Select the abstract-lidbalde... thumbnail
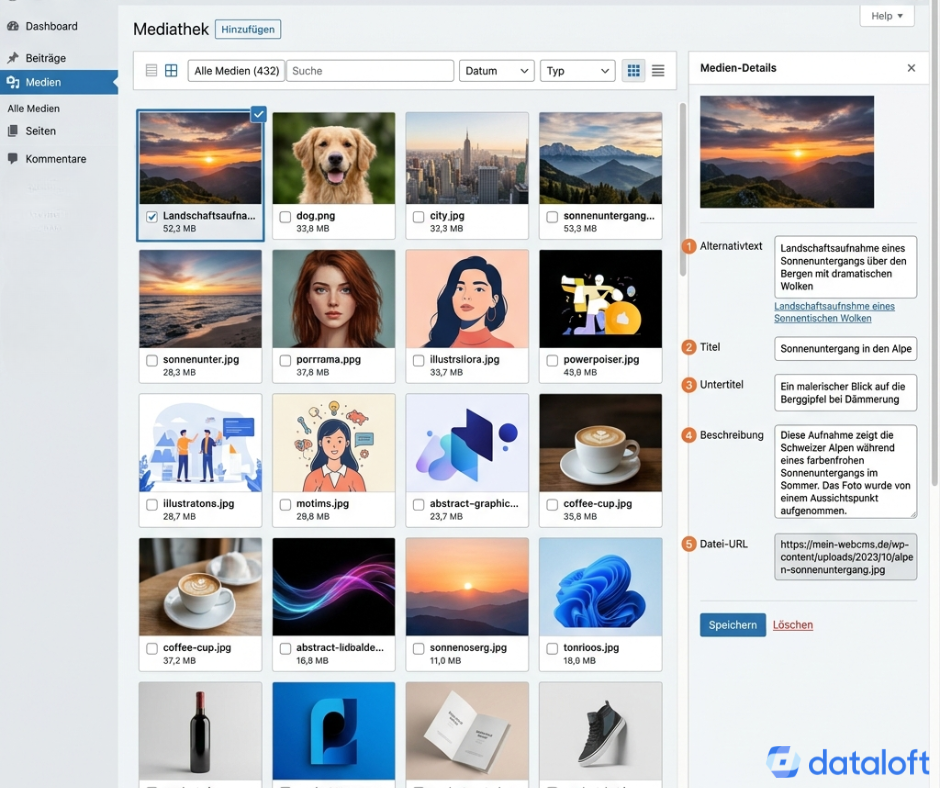This screenshot has height=788, width=940. 334,587
